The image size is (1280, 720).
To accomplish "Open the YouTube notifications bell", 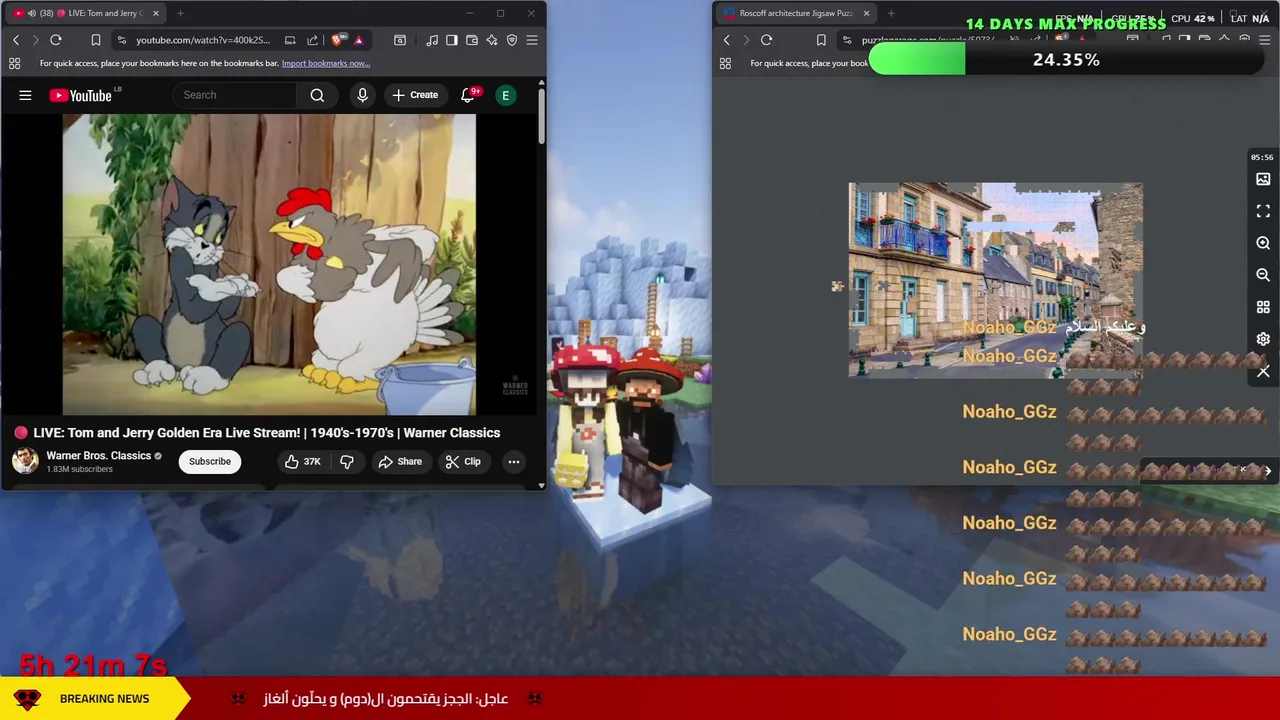I will [468, 95].
